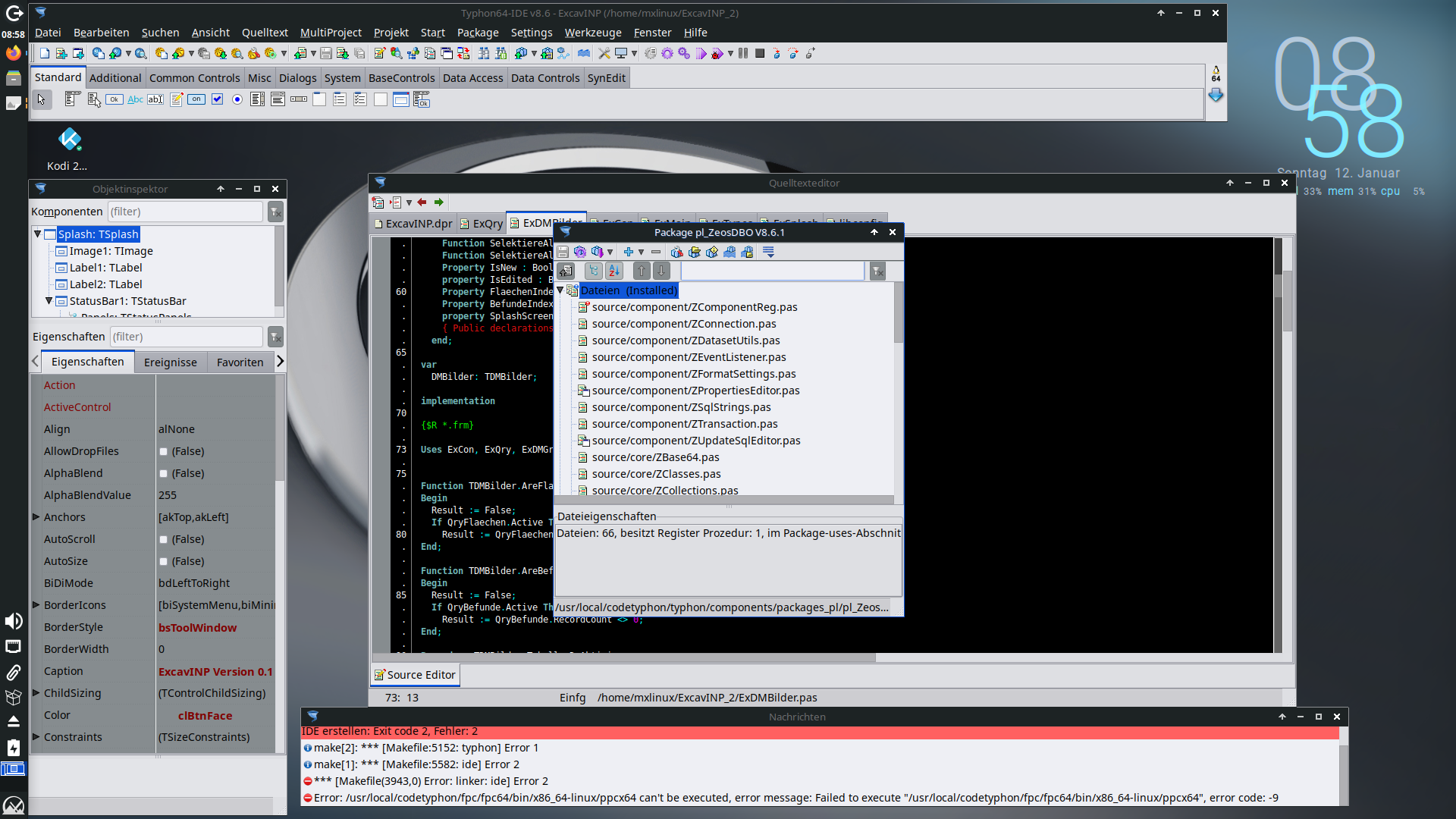
Task: Click the Komponenten filter input field
Action: (x=185, y=212)
